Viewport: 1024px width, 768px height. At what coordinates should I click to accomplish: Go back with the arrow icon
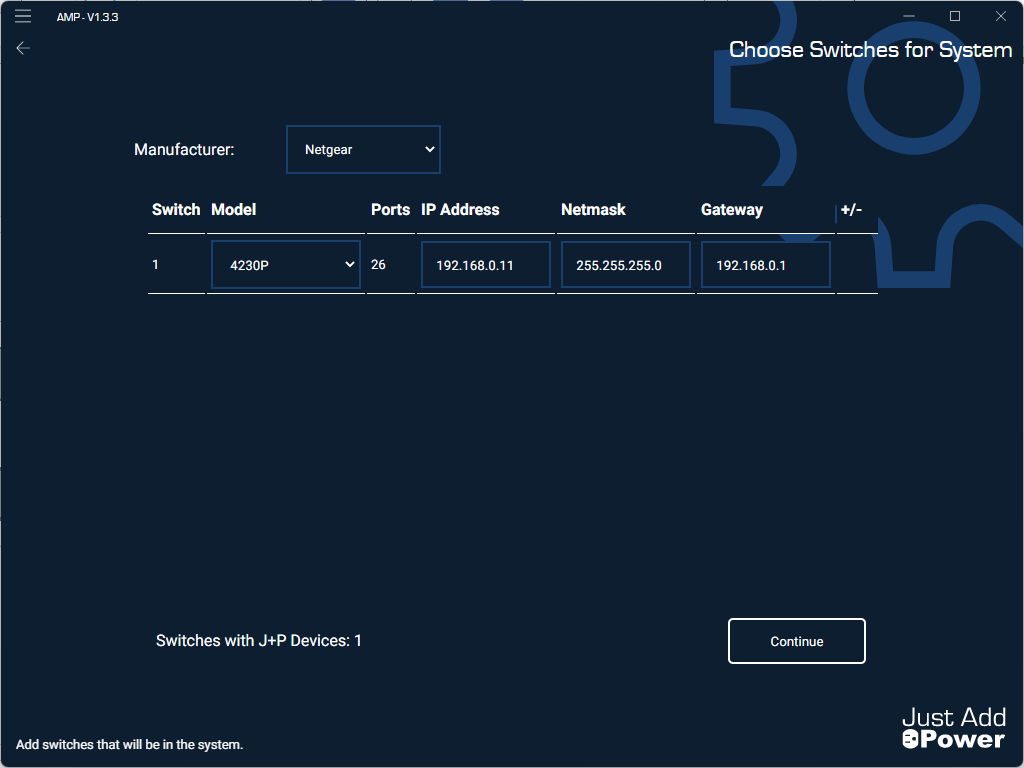click(x=23, y=48)
